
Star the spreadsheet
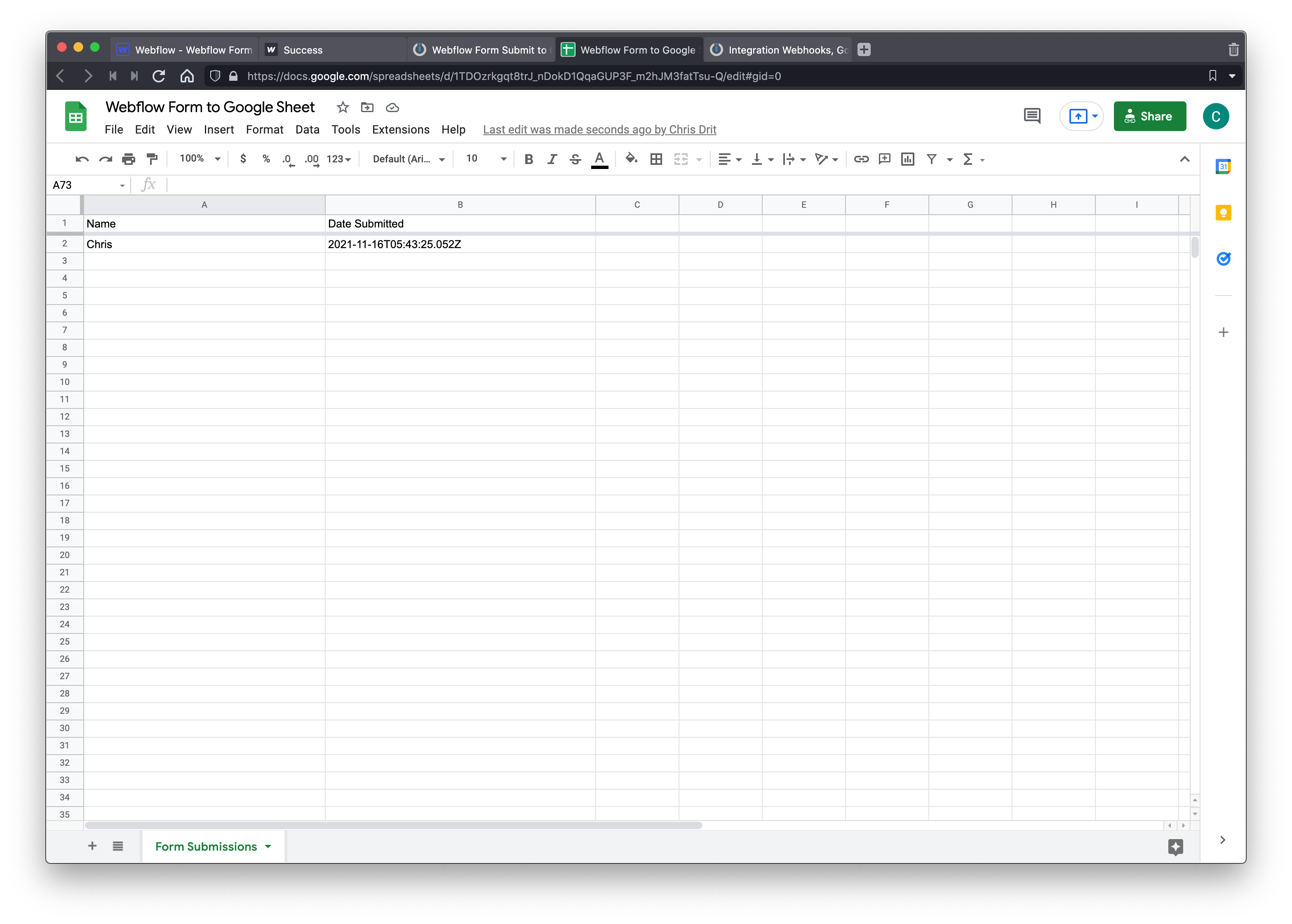point(343,108)
